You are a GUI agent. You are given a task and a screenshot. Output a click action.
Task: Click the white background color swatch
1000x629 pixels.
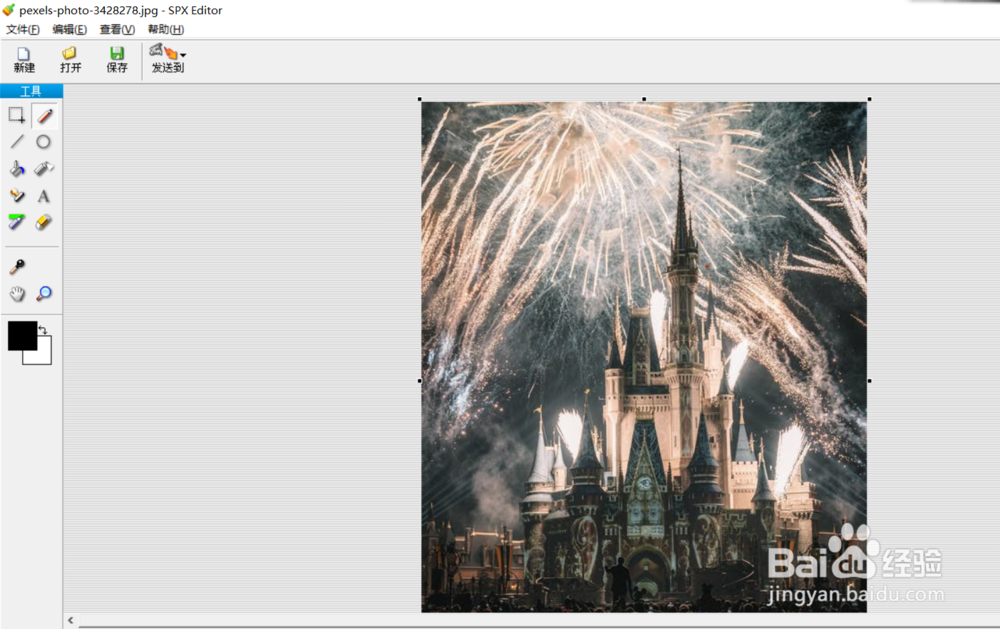pyautogui.click(x=44, y=357)
